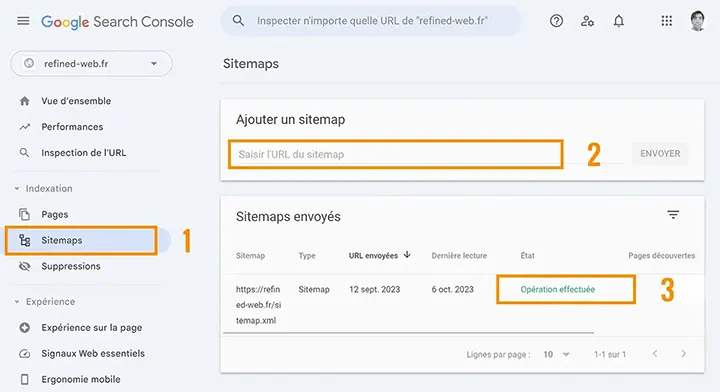
Task: Click the Opération effectuée status
Action: coord(557,289)
